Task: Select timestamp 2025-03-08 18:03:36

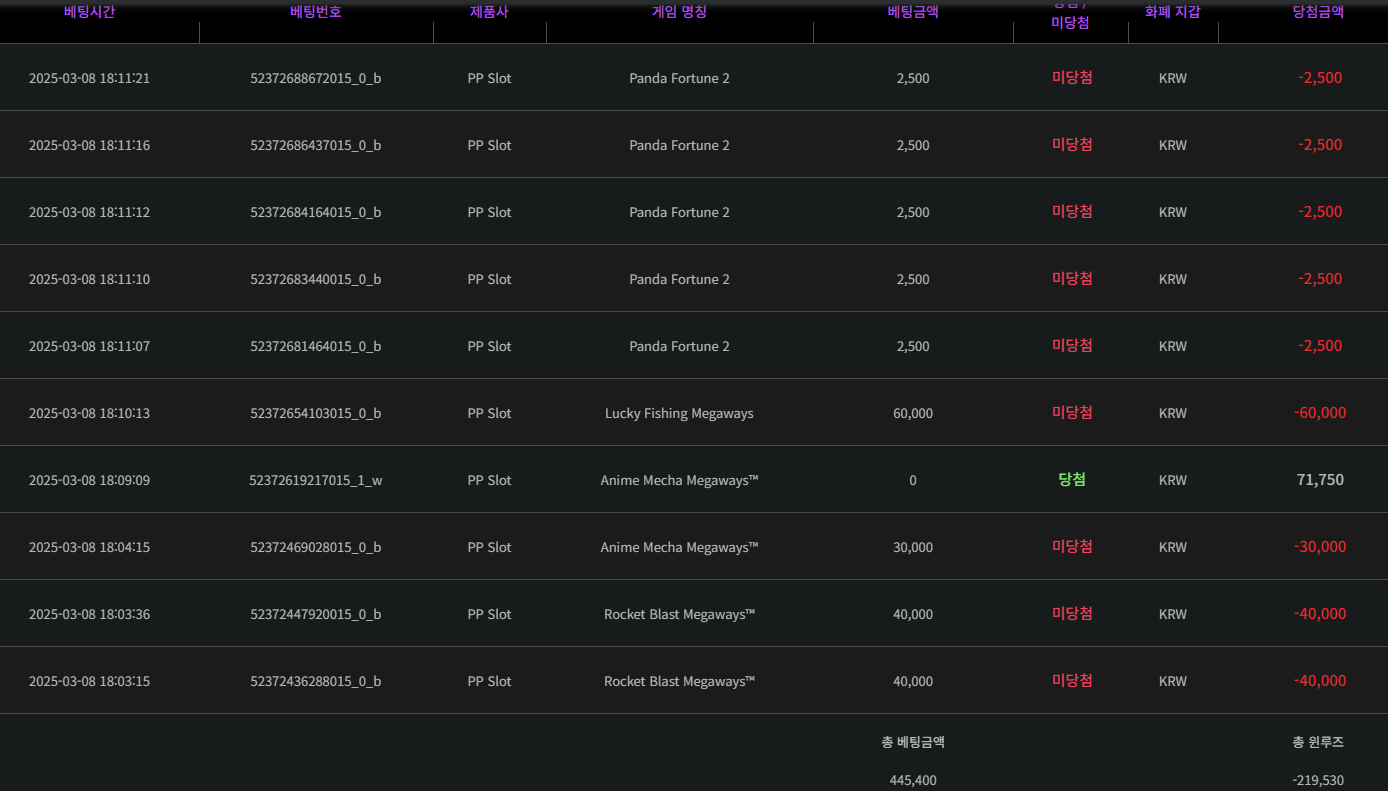Action: click(x=89, y=614)
